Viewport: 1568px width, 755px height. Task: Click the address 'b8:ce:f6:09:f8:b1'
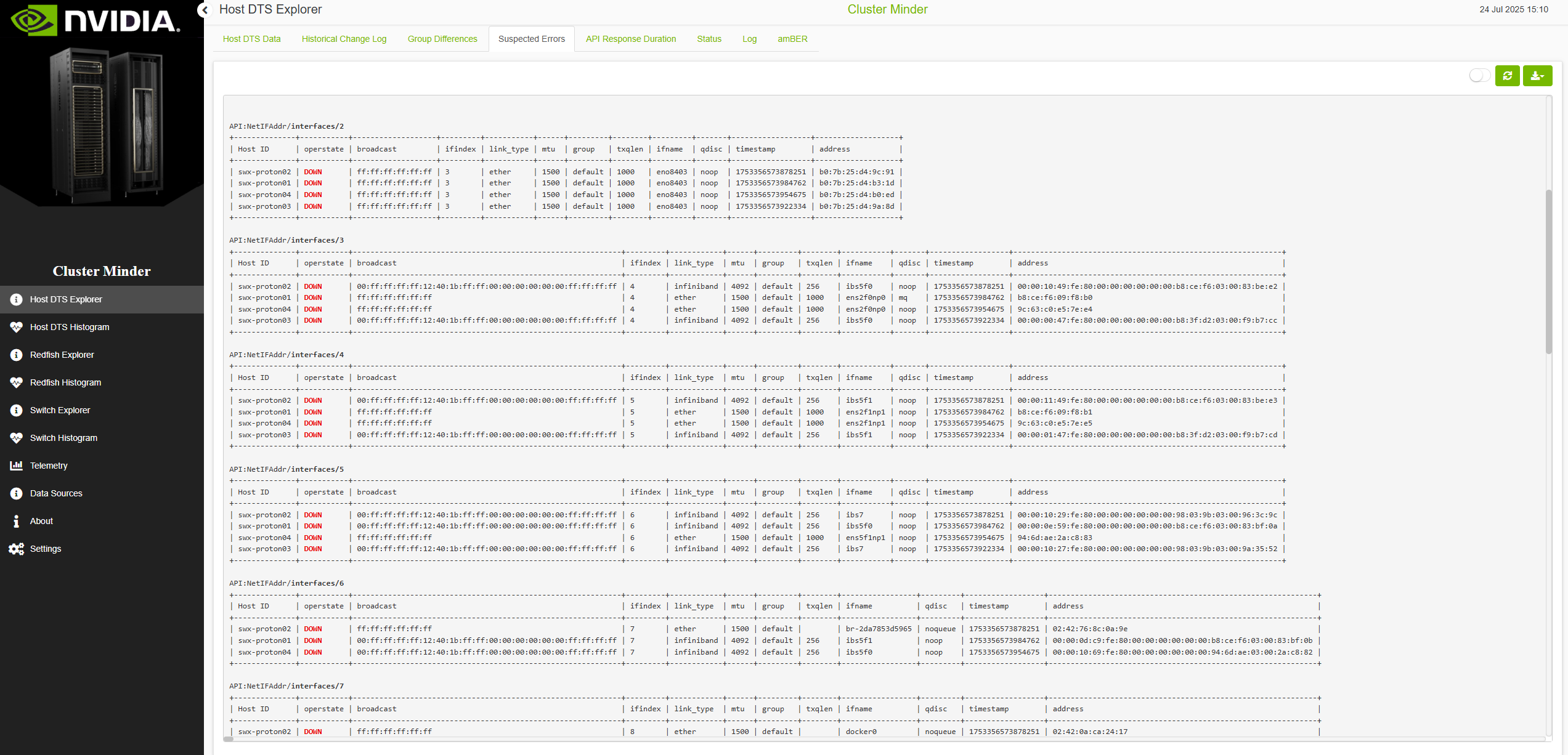coord(1055,412)
